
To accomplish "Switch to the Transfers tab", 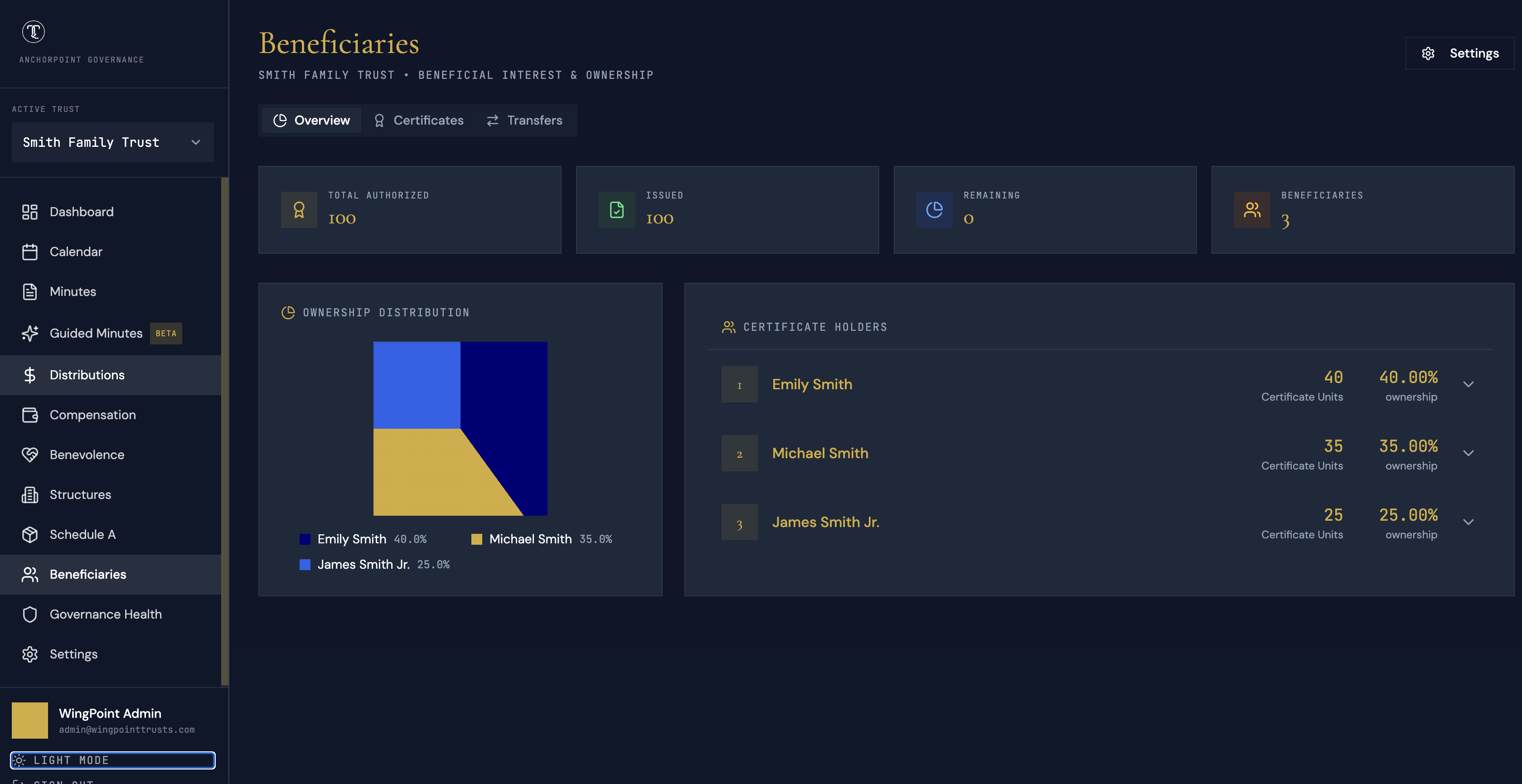I will click(524, 121).
